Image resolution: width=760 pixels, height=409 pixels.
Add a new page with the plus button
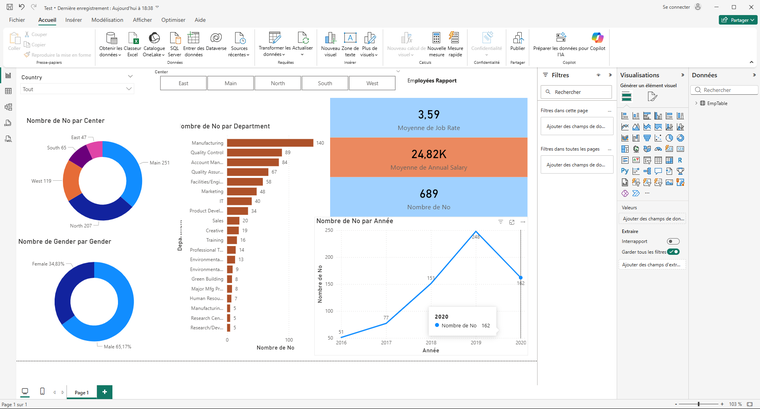click(x=105, y=392)
